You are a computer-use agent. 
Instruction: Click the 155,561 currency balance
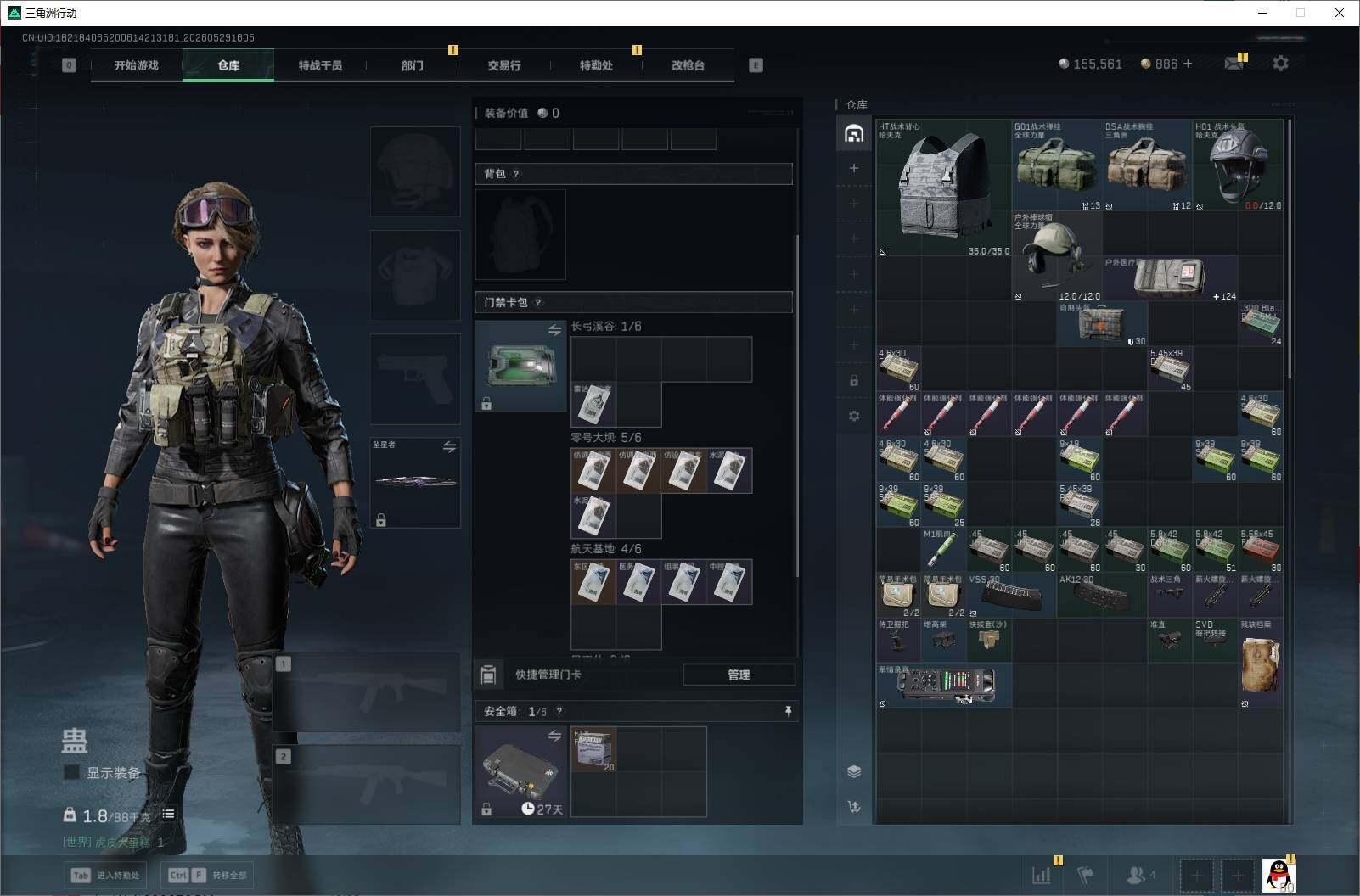pyautogui.click(x=1090, y=64)
